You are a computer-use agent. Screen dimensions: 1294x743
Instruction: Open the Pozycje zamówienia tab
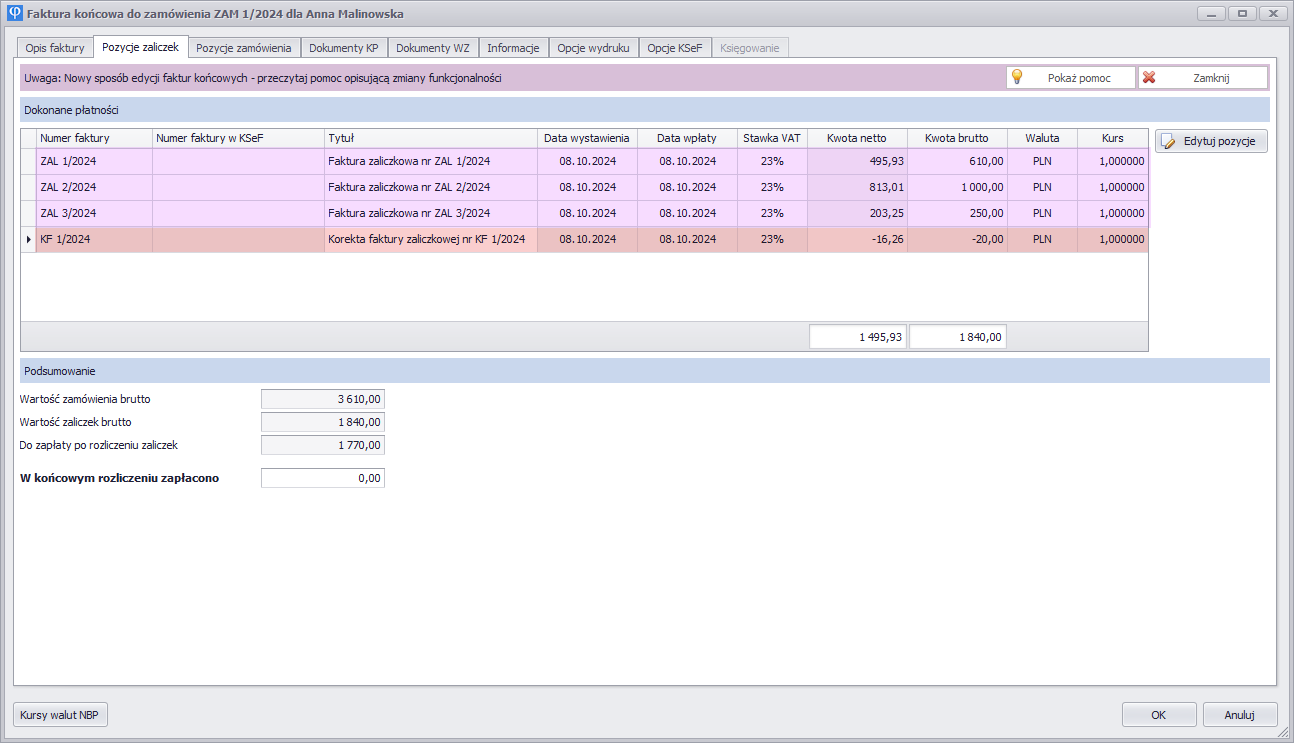(x=243, y=48)
